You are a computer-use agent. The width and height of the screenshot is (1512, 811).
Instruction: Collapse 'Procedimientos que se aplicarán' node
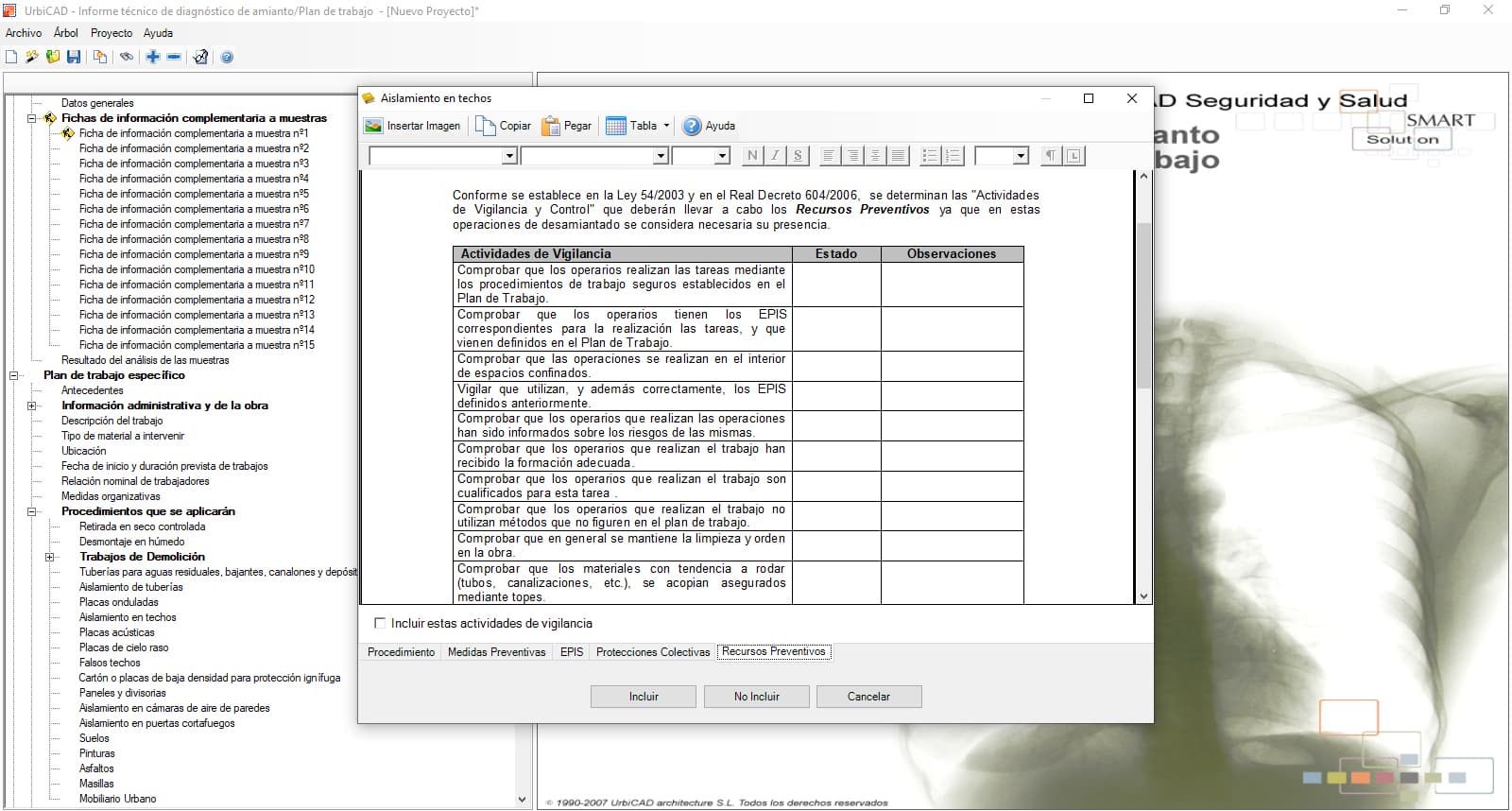tap(31, 511)
